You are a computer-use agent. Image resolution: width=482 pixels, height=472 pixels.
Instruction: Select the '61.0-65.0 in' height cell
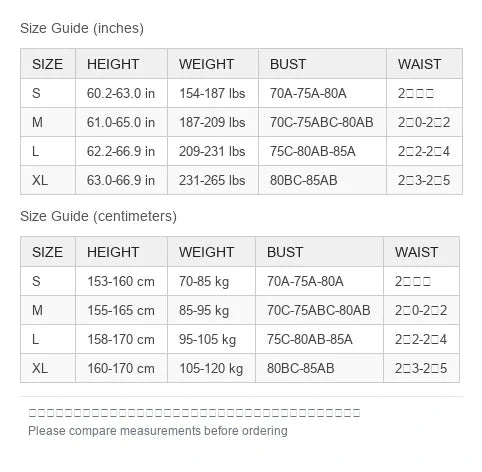click(x=121, y=122)
